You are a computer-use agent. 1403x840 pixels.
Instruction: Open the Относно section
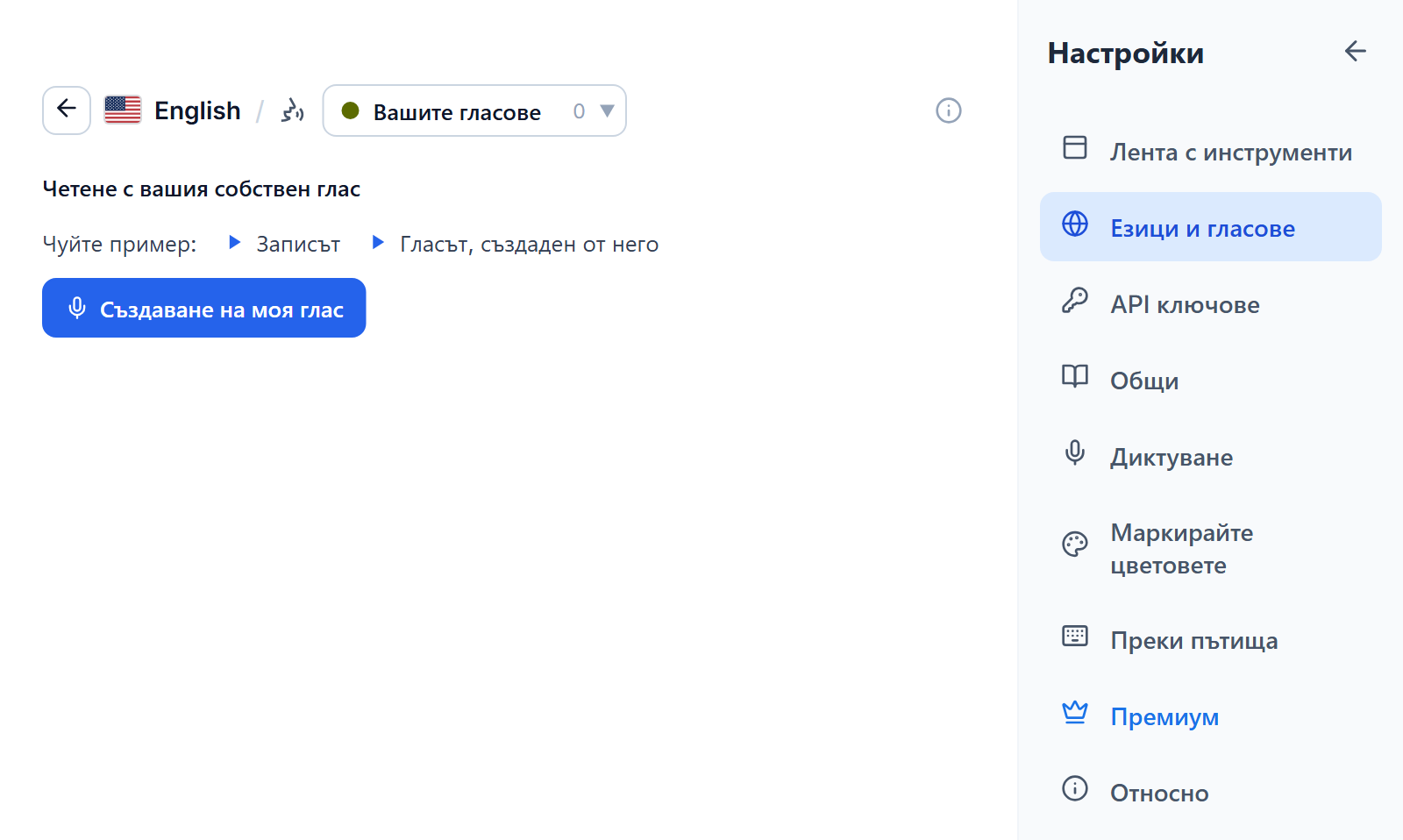[1211, 792]
